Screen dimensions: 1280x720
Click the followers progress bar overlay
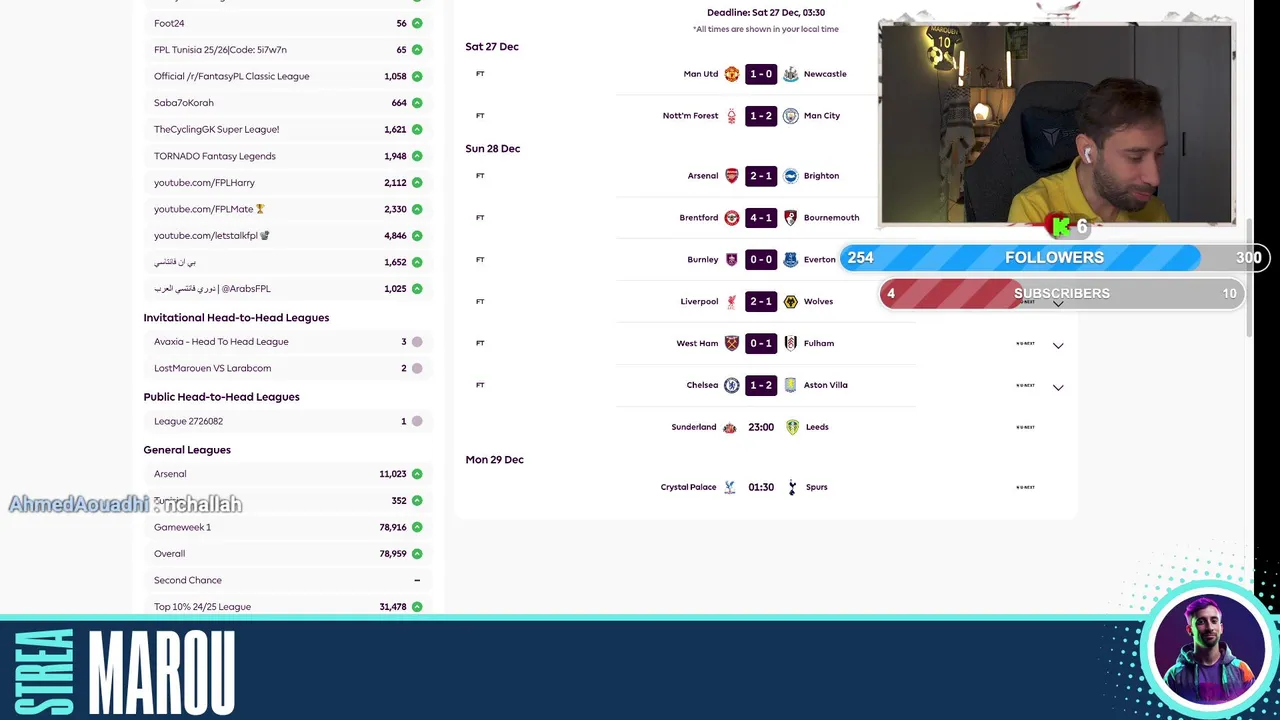pyautogui.click(x=1054, y=258)
